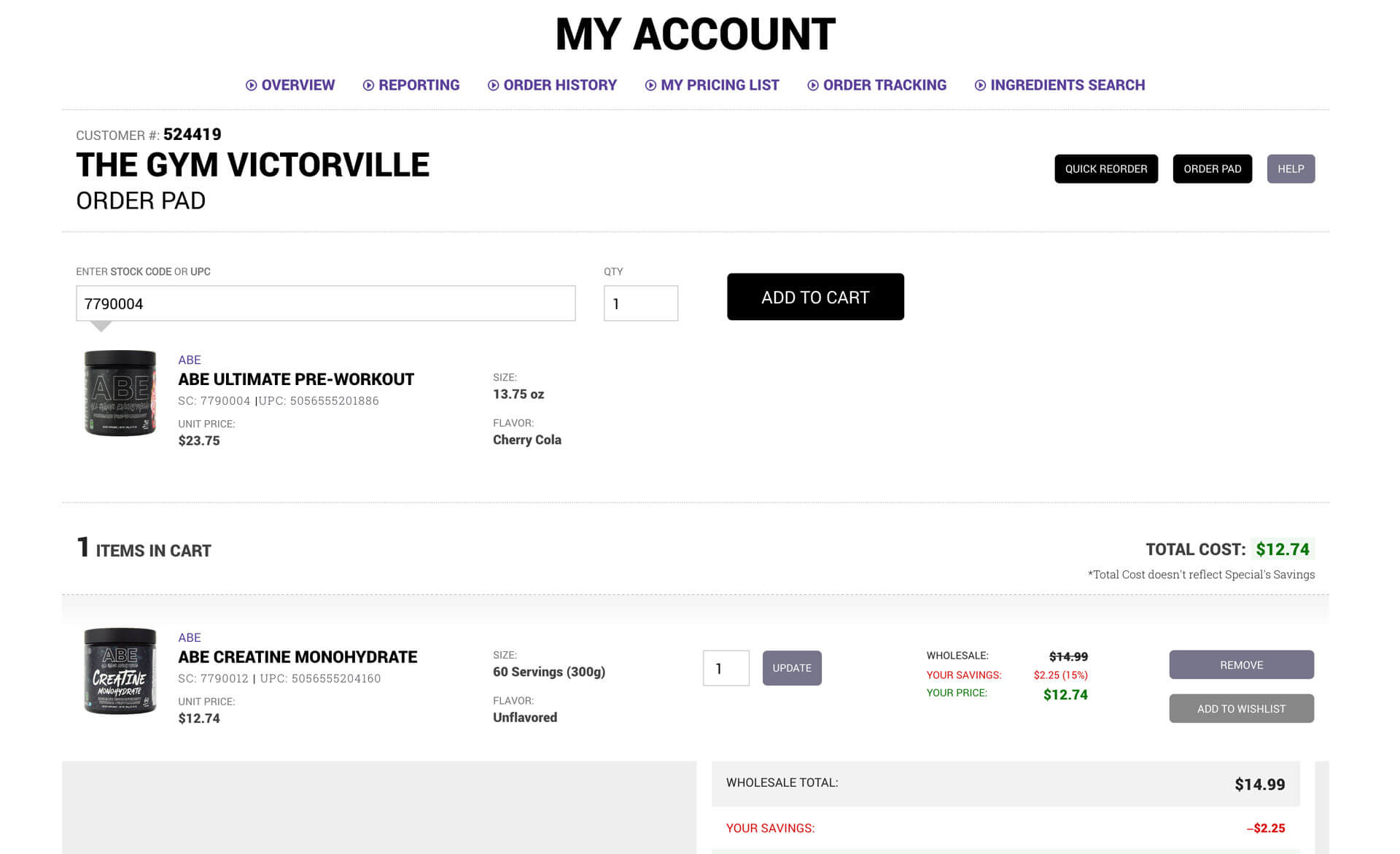
Task: Click the icon beside My Pricing List
Action: pyautogui.click(x=650, y=85)
